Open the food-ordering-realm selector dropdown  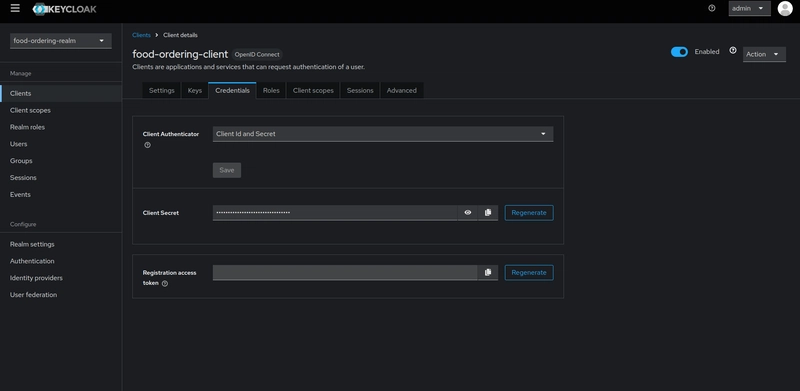[x=61, y=41]
